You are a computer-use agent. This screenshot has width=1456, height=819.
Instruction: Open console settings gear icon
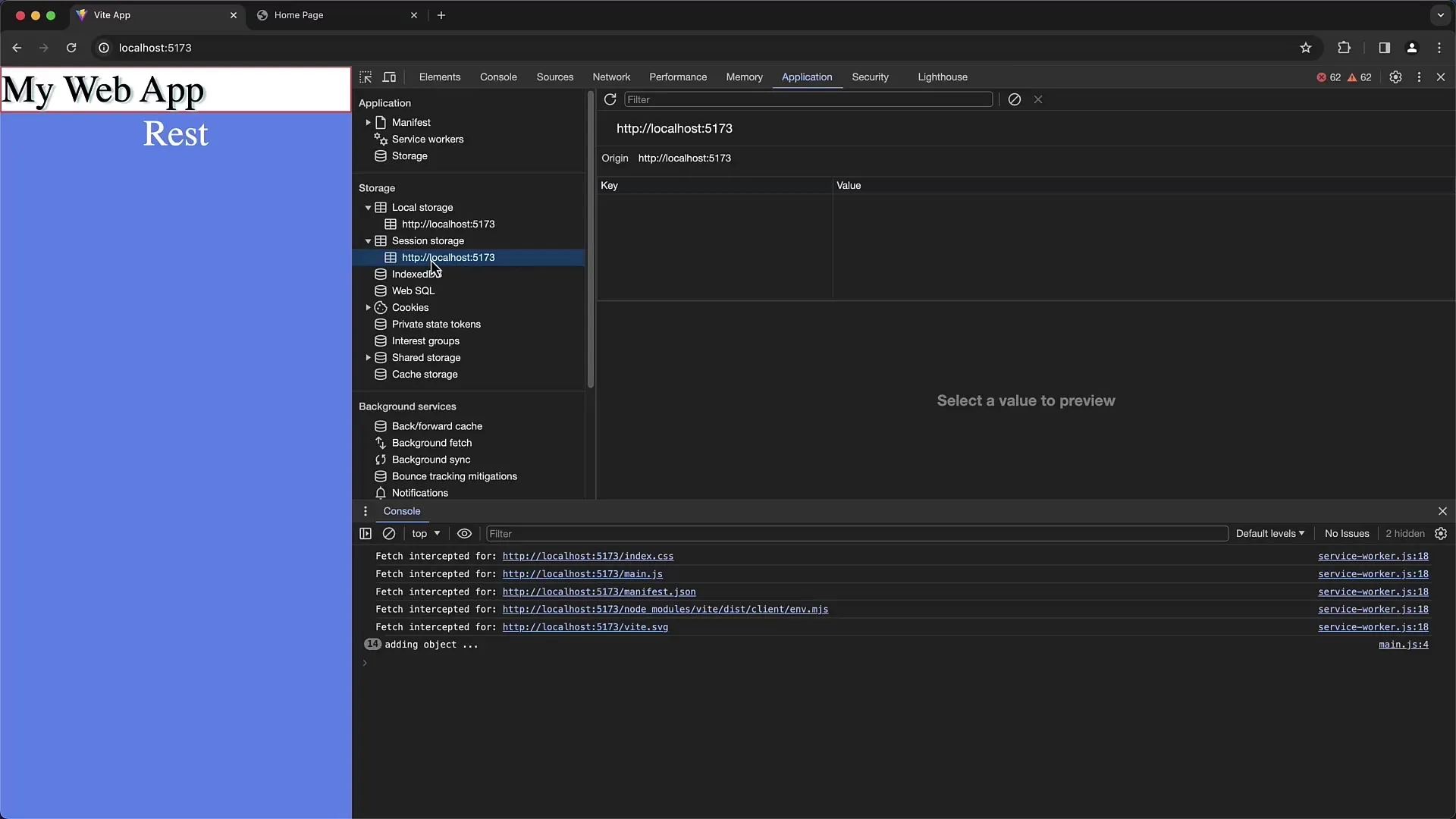(x=1441, y=534)
